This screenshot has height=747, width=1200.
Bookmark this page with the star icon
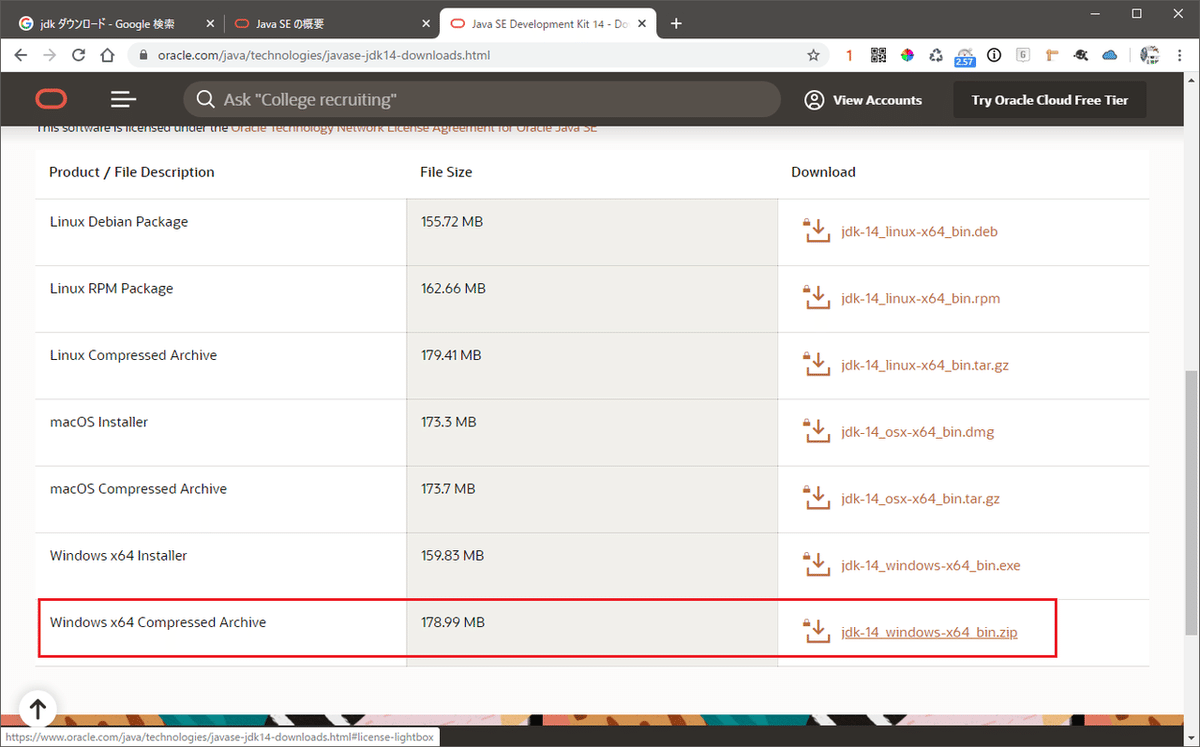coord(814,55)
